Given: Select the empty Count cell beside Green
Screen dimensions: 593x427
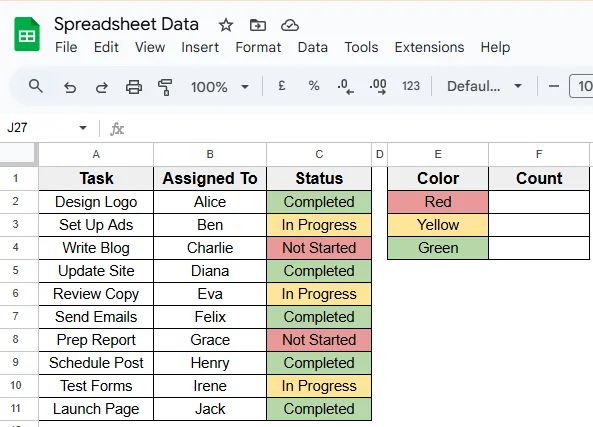Looking at the screenshot, I should (539, 248).
